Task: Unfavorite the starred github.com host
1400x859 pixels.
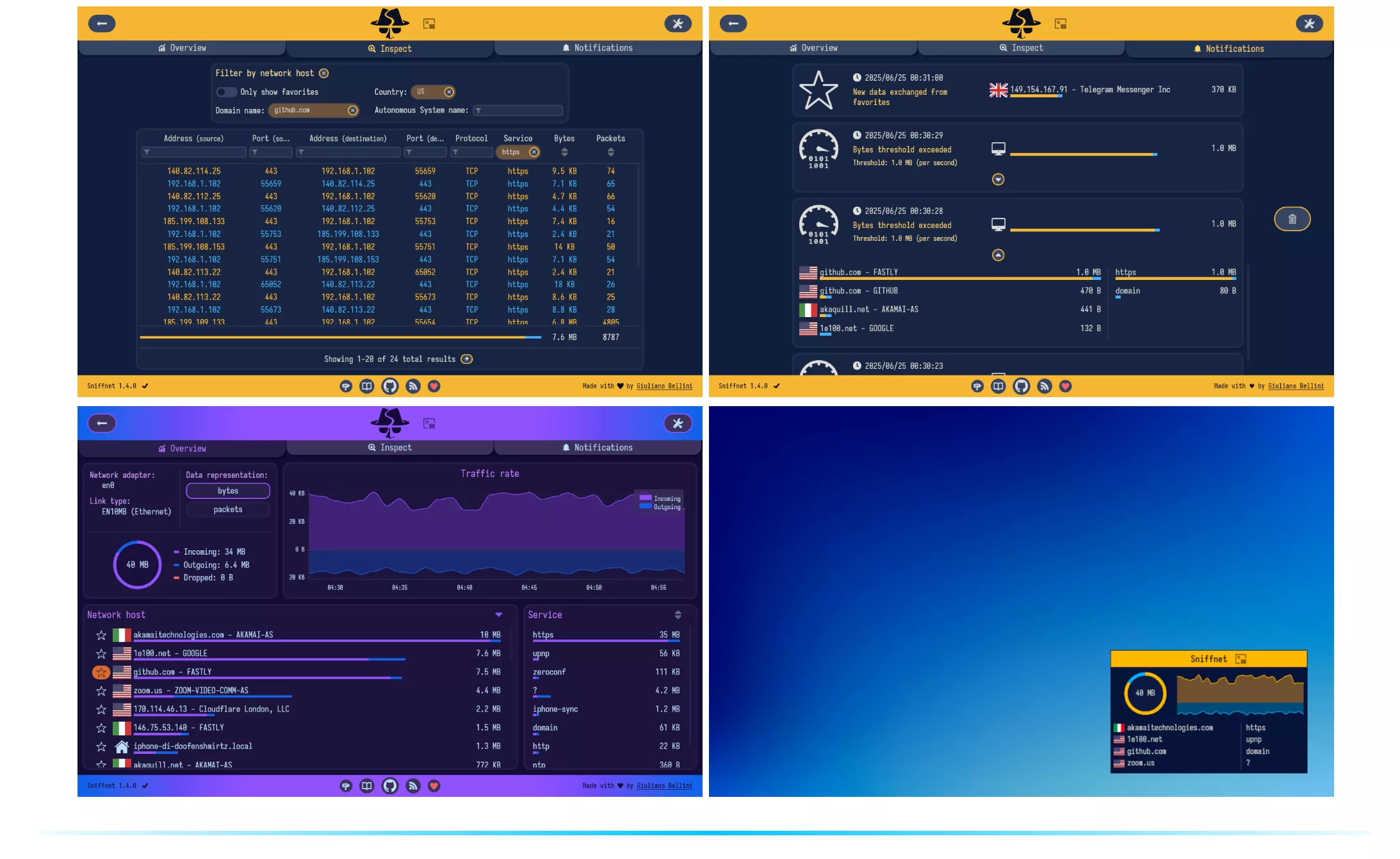Action: pos(101,672)
